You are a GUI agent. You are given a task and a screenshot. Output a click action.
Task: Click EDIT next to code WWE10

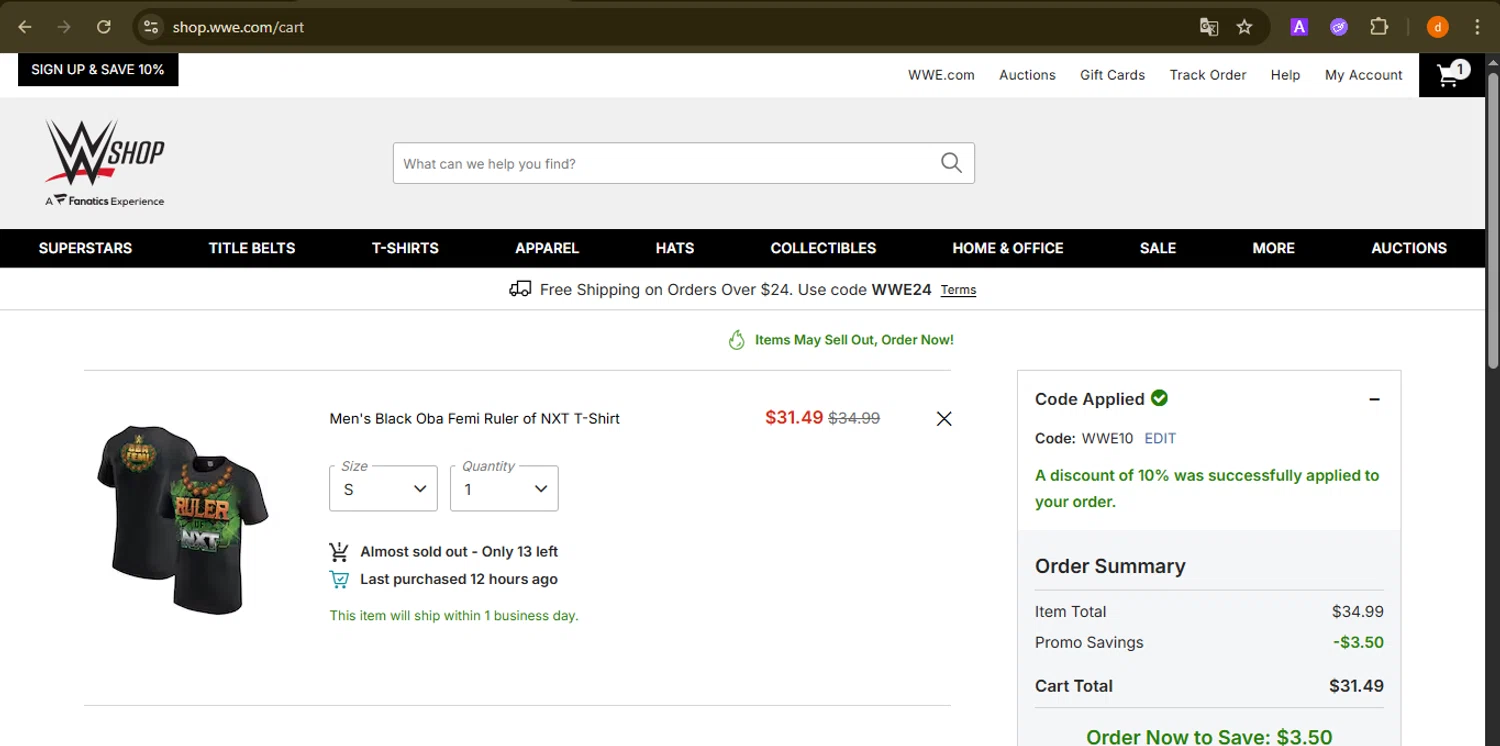pos(1160,438)
